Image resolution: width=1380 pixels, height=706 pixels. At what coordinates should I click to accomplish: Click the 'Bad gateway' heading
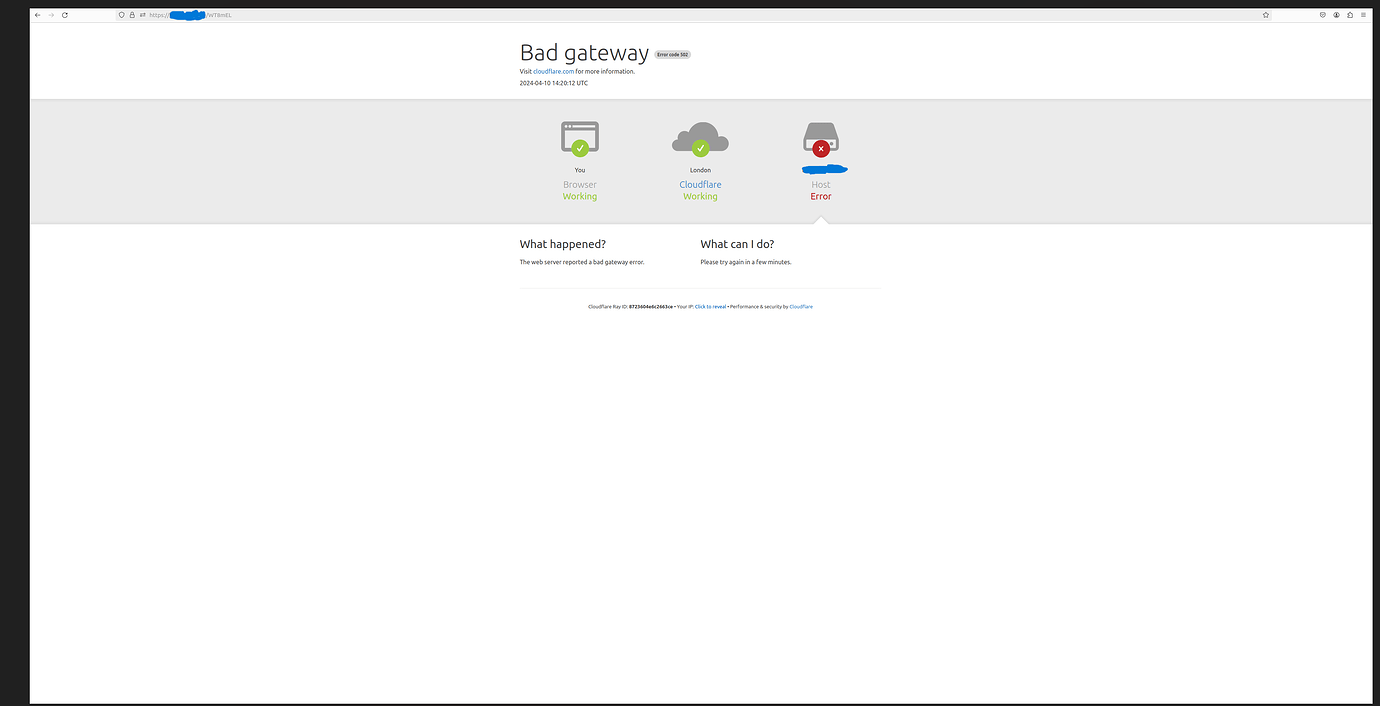[584, 53]
